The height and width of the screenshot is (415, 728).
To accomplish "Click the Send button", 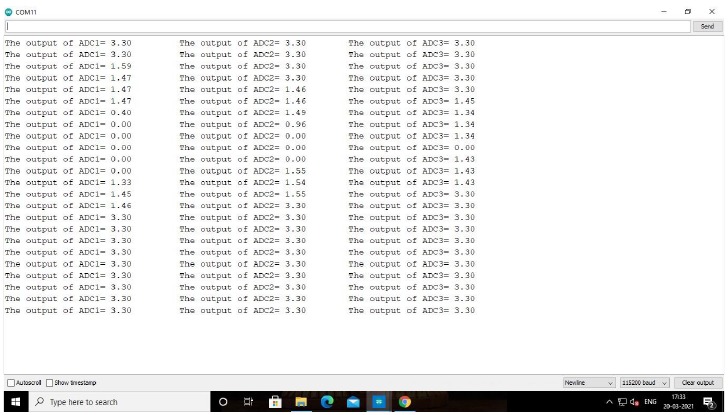I will pos(707,26).
